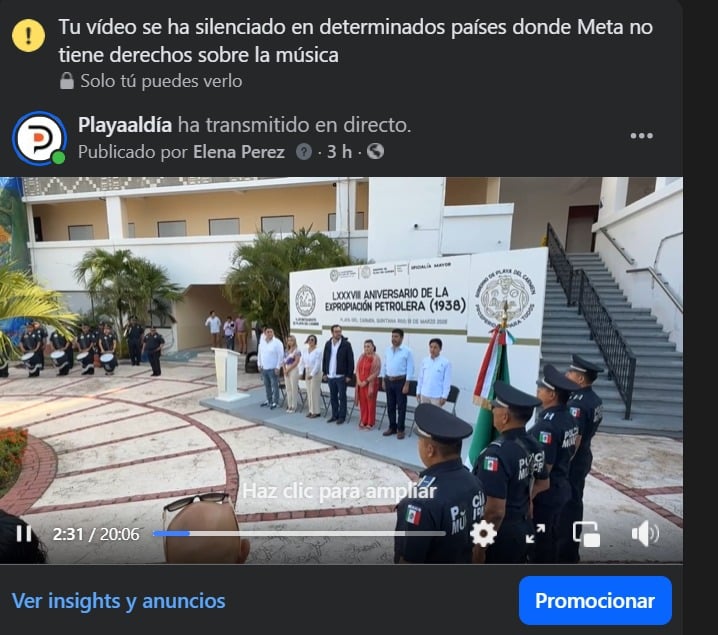Seek along the video progress bar
Viewport: 718px width, 635px height.
(x=299, y=533)
